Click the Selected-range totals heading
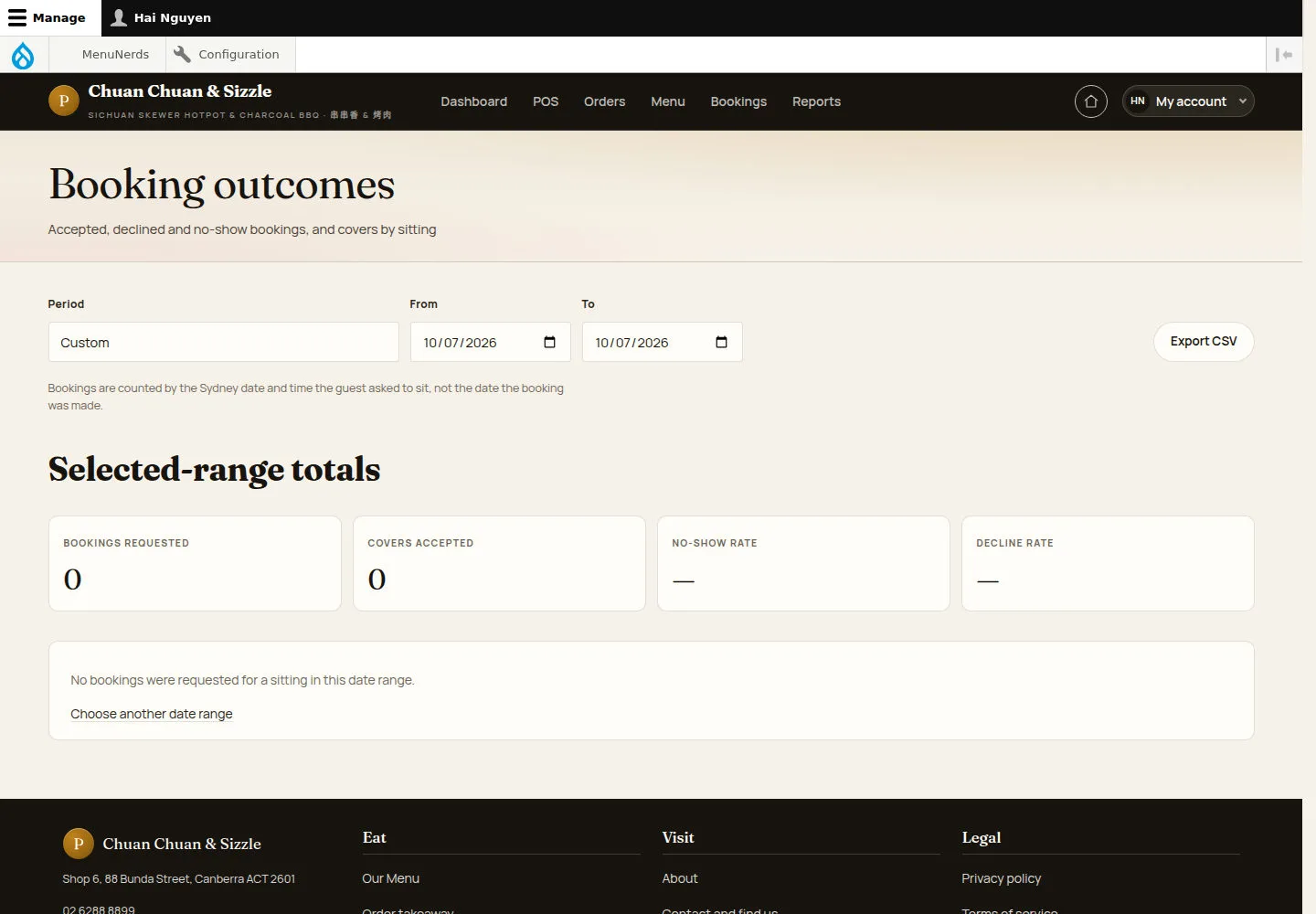The height and width of the screenshot is (914, 1316). pyautogui.click(x=215, y=470)
